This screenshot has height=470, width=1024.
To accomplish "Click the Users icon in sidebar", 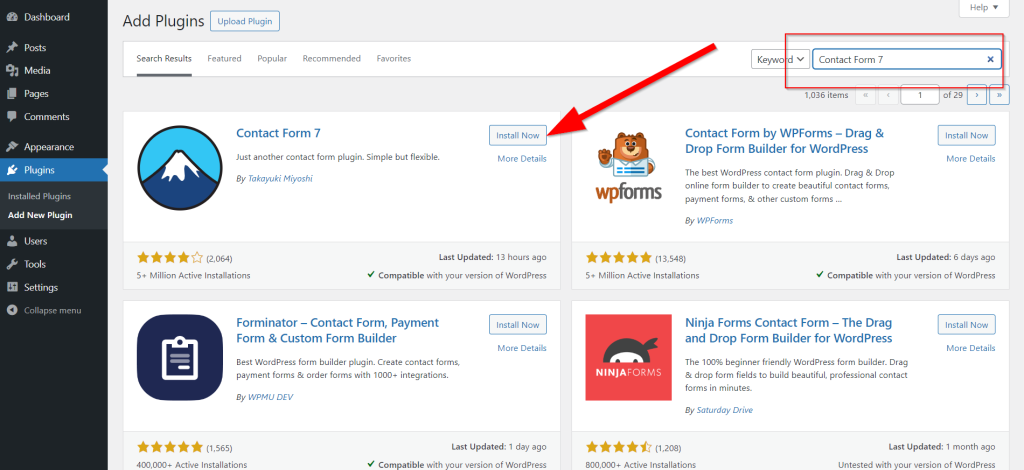I will (x=12, y=241).
